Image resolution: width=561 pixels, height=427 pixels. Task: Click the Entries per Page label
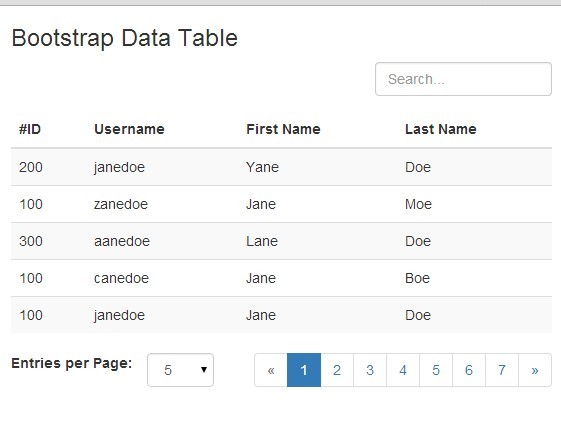pyautogui.click(x=72, y=363)
